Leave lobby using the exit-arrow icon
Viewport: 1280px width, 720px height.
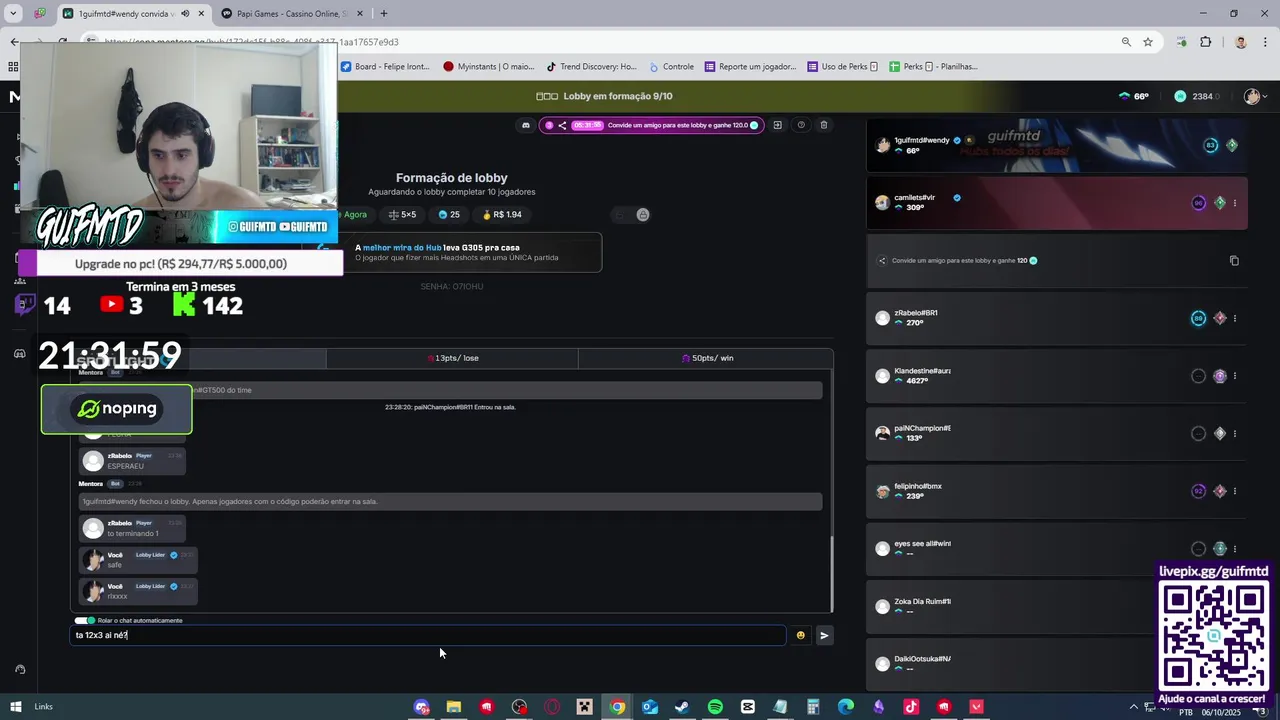[x=777, y=125]
